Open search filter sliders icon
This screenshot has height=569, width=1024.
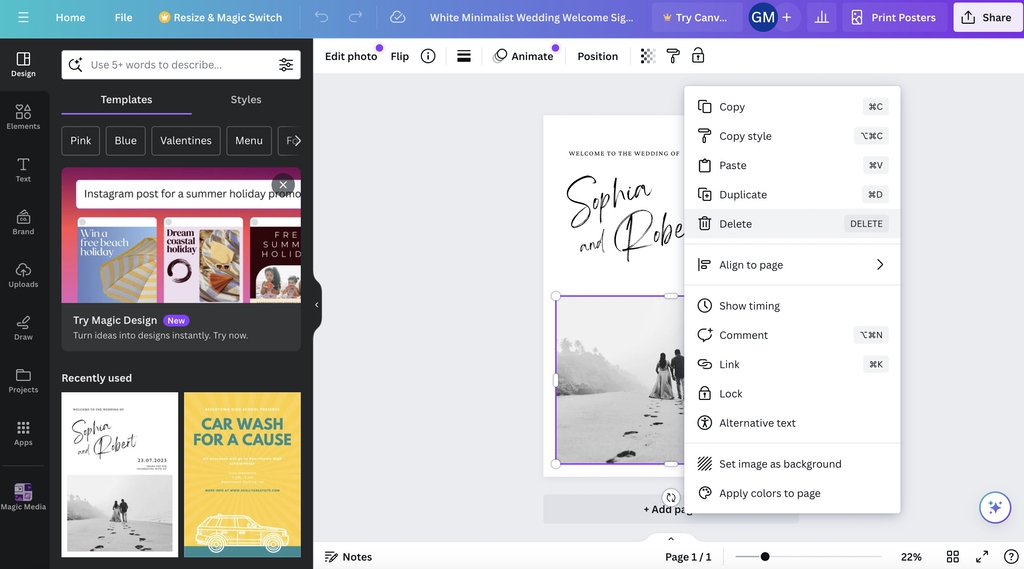click(286, 65)
